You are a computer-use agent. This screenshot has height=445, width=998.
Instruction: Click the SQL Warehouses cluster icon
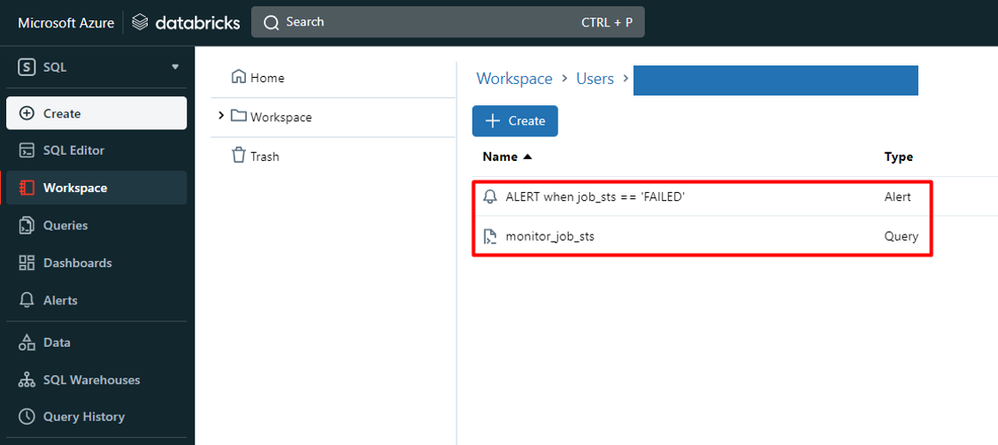click(27, 379)
